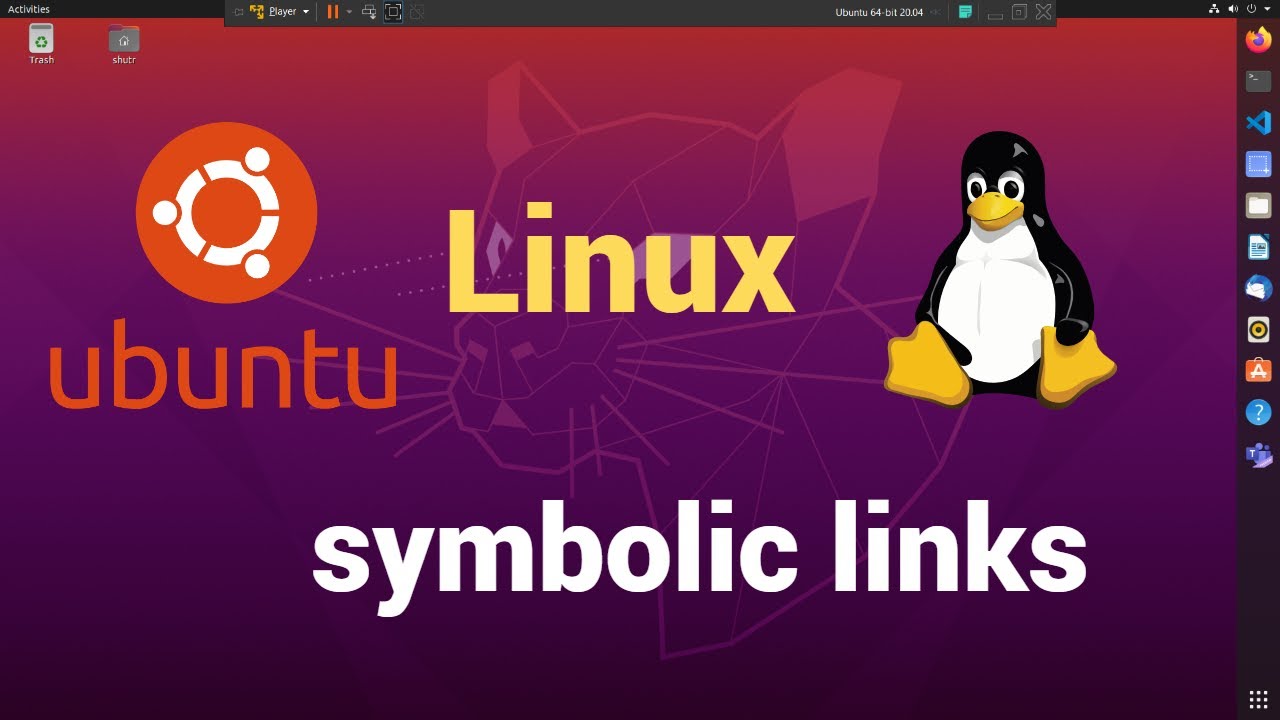This screenshot has height=720, width=1280.
Task: Open the Trash desktop icon
Action: pyautogui.click(x=41, y=45)
